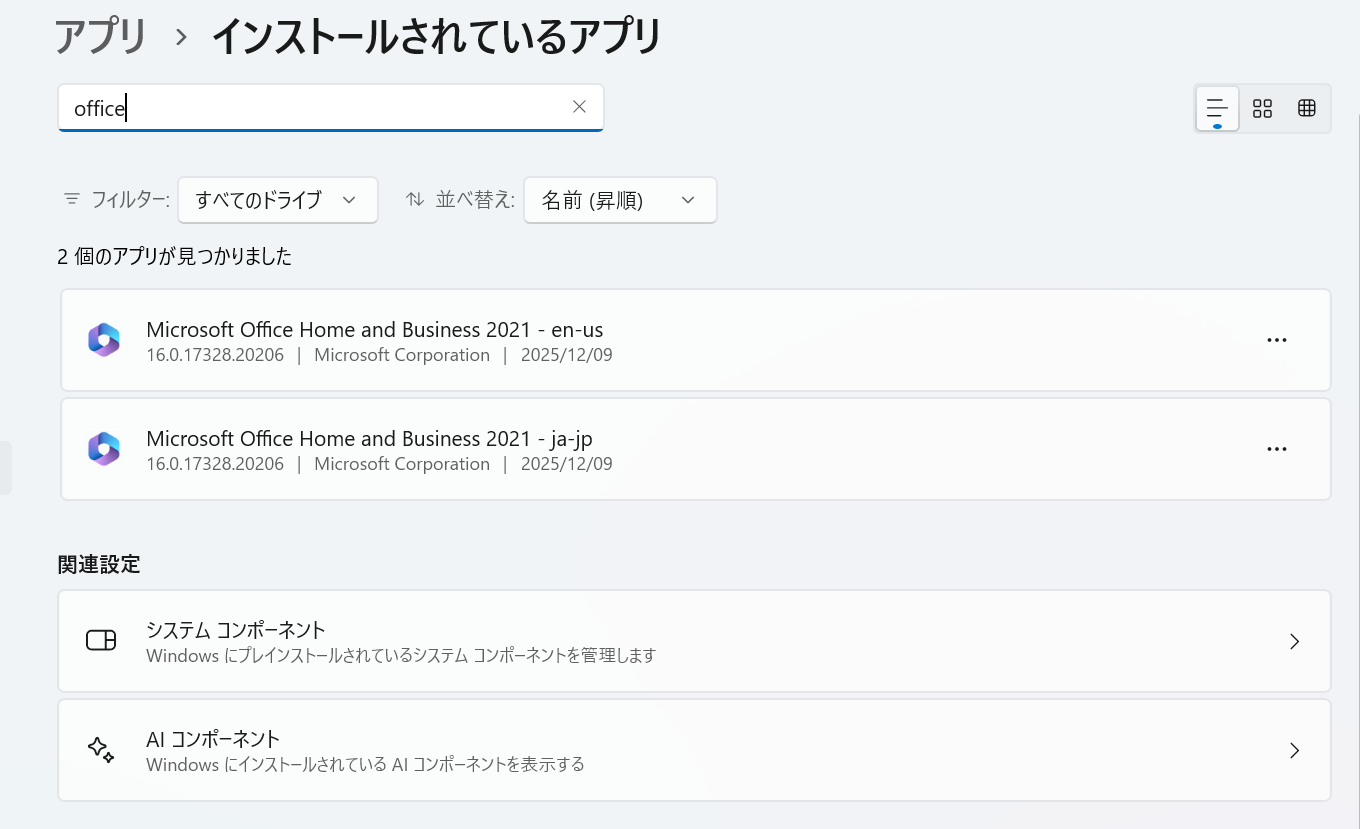Image resolution: width=1360 pixels, height=829 pixels.
Task: Click the Office en-us app icon
Action: coord(104,340)
